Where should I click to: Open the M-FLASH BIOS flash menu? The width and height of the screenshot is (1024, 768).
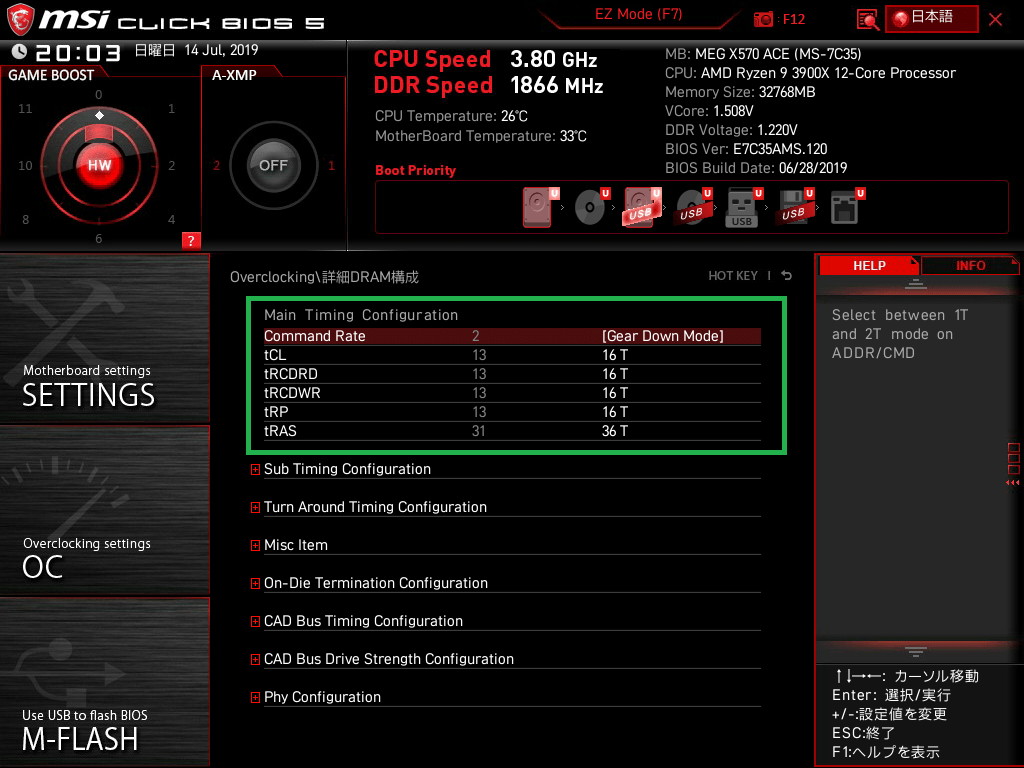tap(104, 682)
